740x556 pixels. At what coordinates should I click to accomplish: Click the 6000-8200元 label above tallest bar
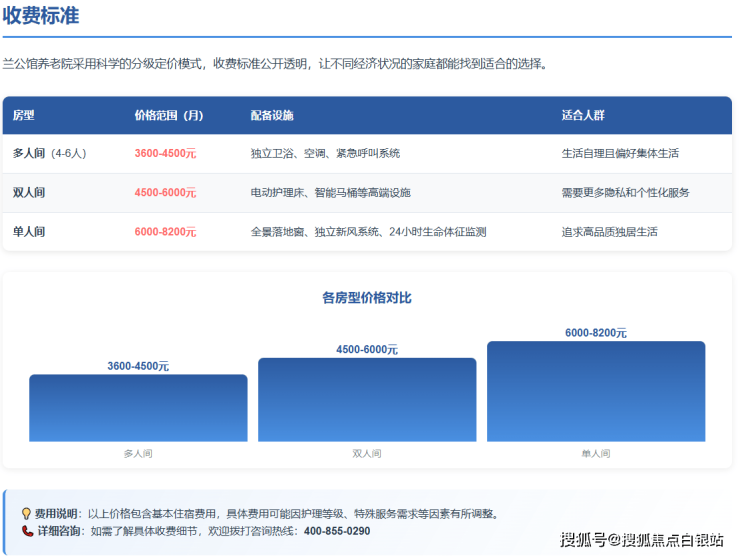[596, 333]
